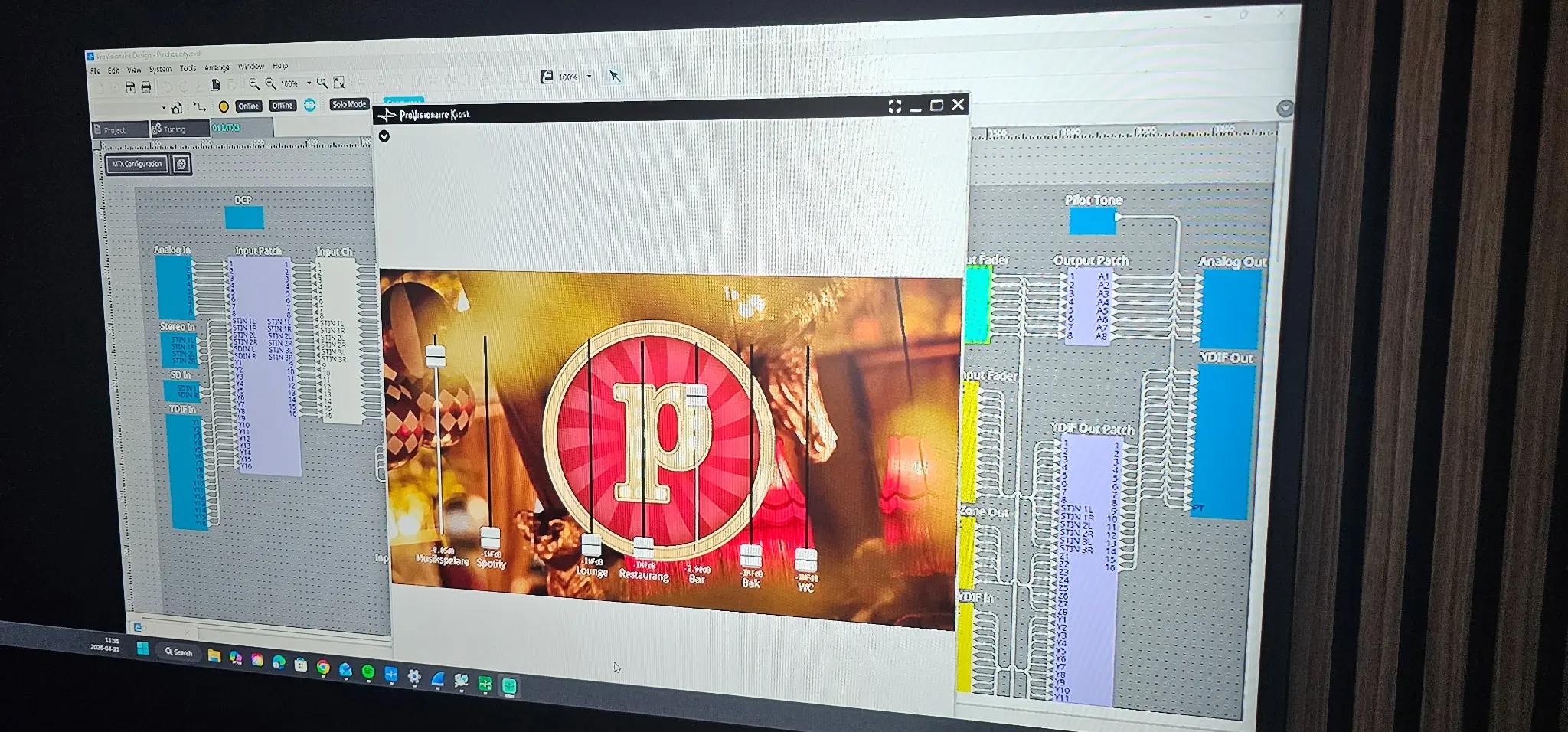
Task: Toggle Solo Mode
Action: 349,104
